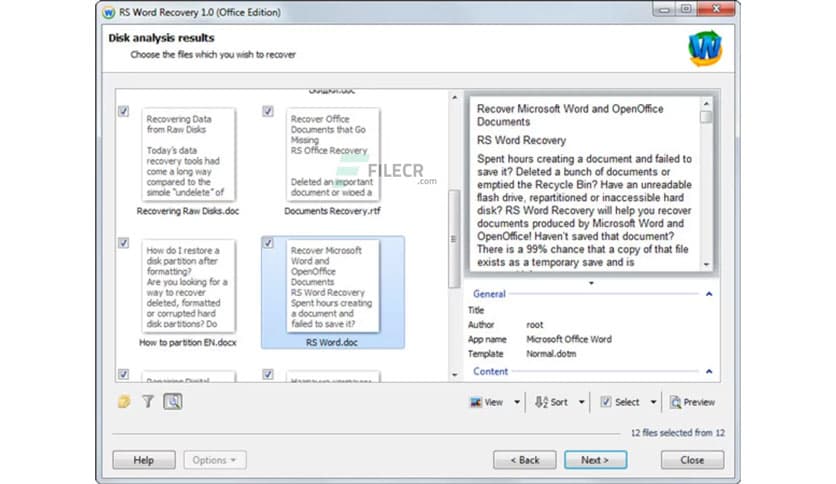The height and width of the screenshot is (484, 836).
Task: Uncheck How to partition EN.docx checkbox
Action: (124, 243)
